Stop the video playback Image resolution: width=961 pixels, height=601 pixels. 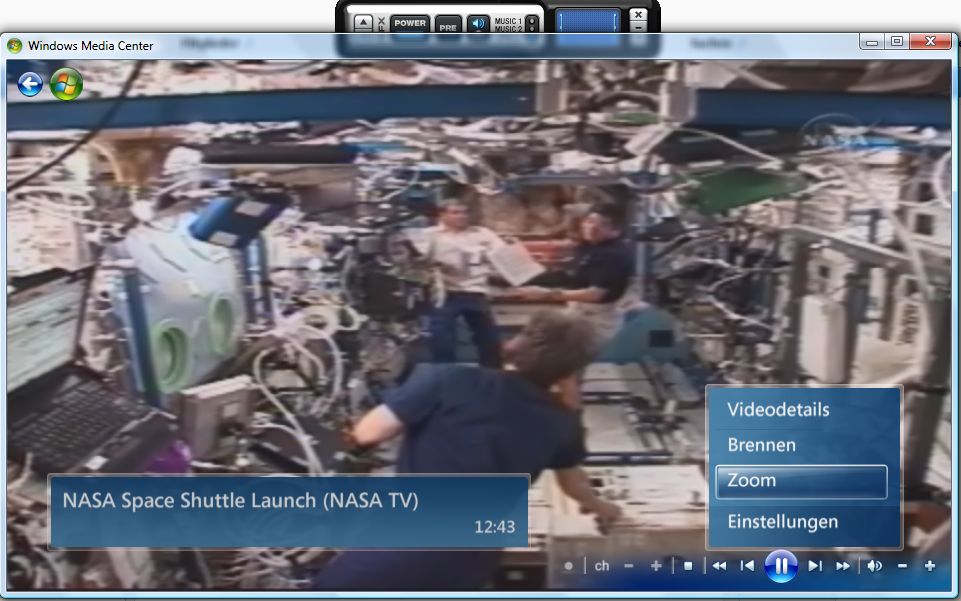[688, 565]
